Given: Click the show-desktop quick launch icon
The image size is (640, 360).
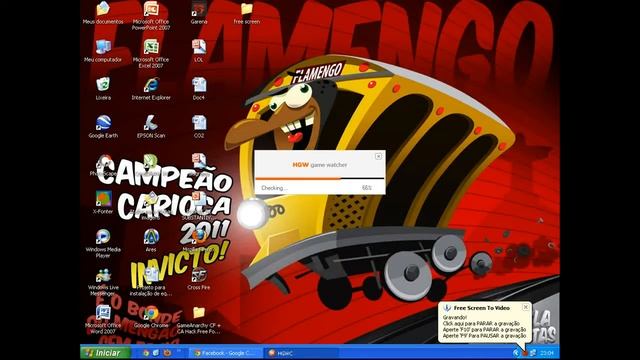Looking at the screenshot, I should pos(156,353).
